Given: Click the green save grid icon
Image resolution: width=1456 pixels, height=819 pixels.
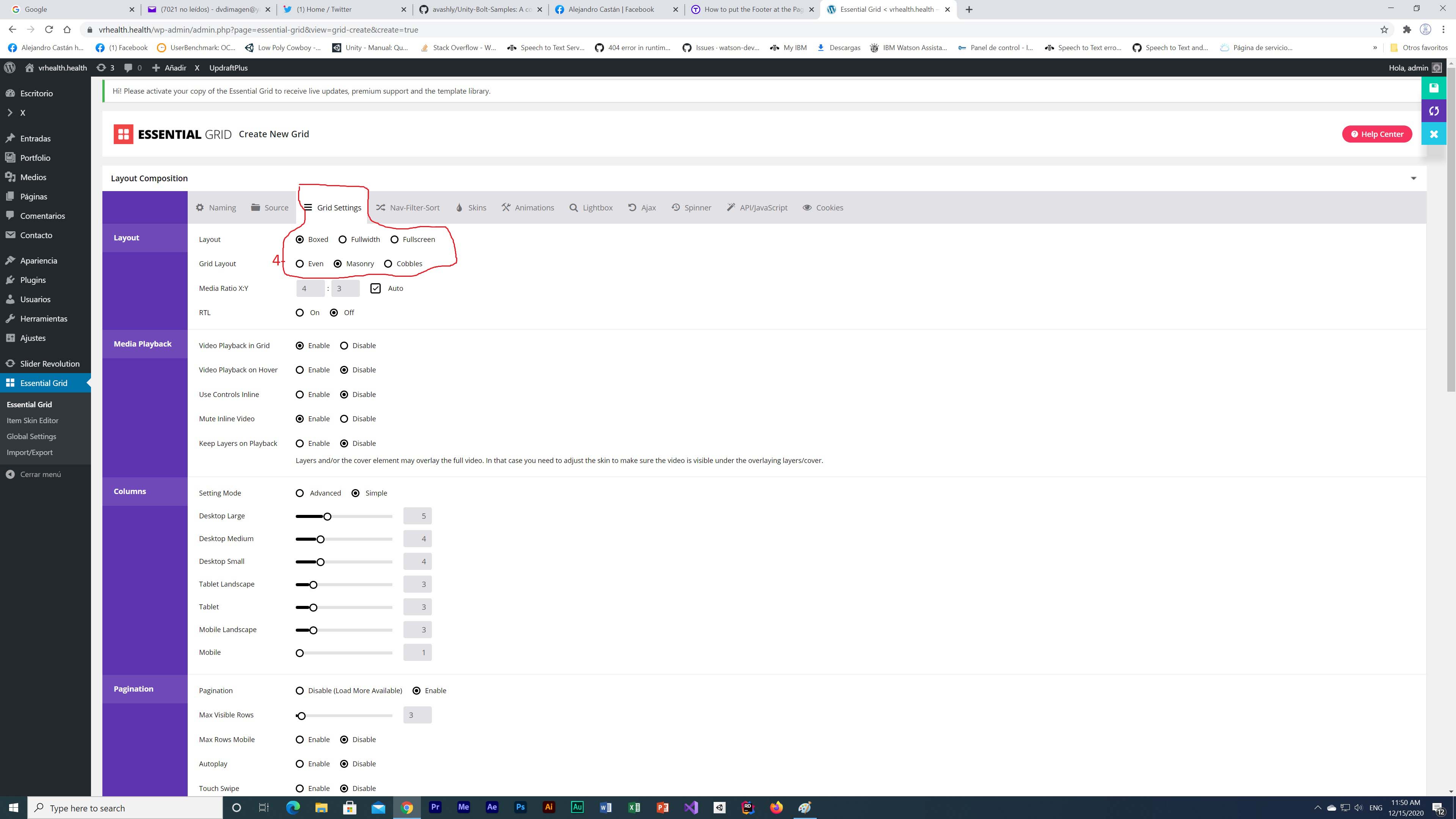Looking at the screenshot, I should (1433, 88).
